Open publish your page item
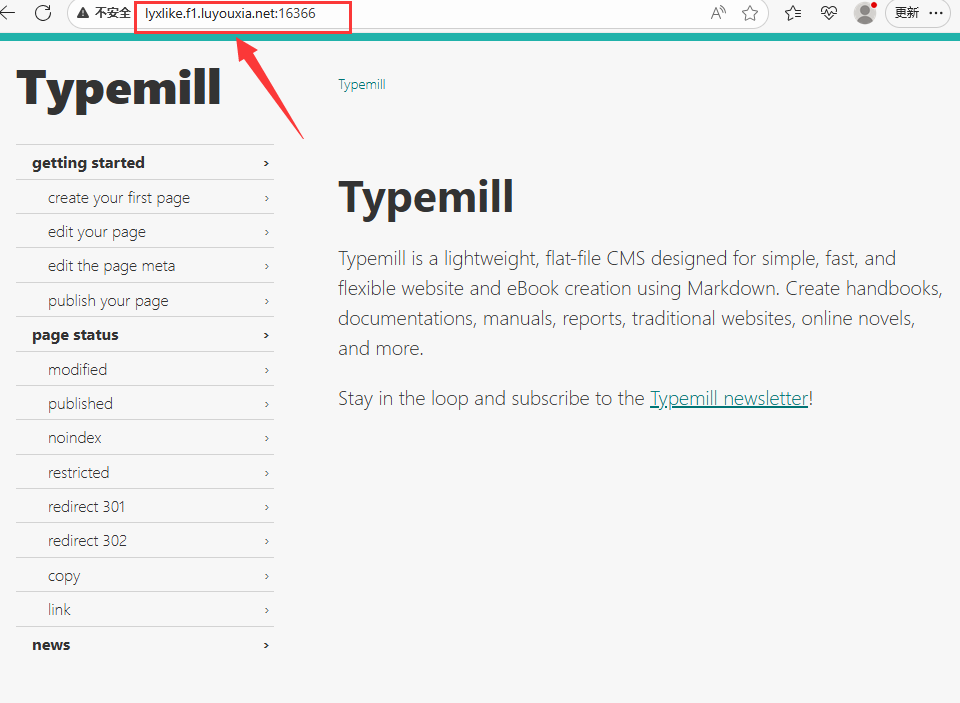Image resolution: width=960 pixels, height=703 pixels. (144, 300)
